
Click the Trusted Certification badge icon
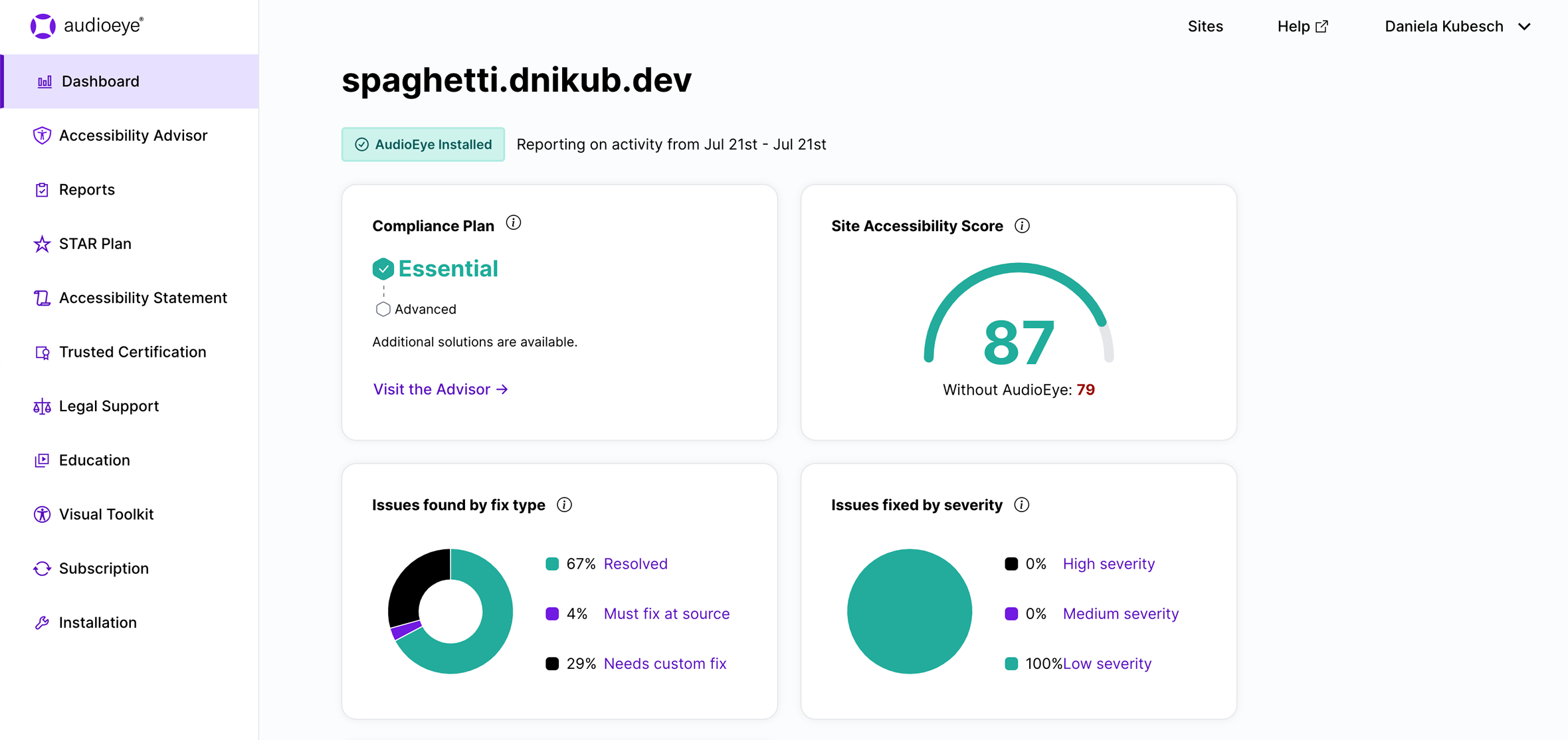pyautogui.click(x=42, y=353)
